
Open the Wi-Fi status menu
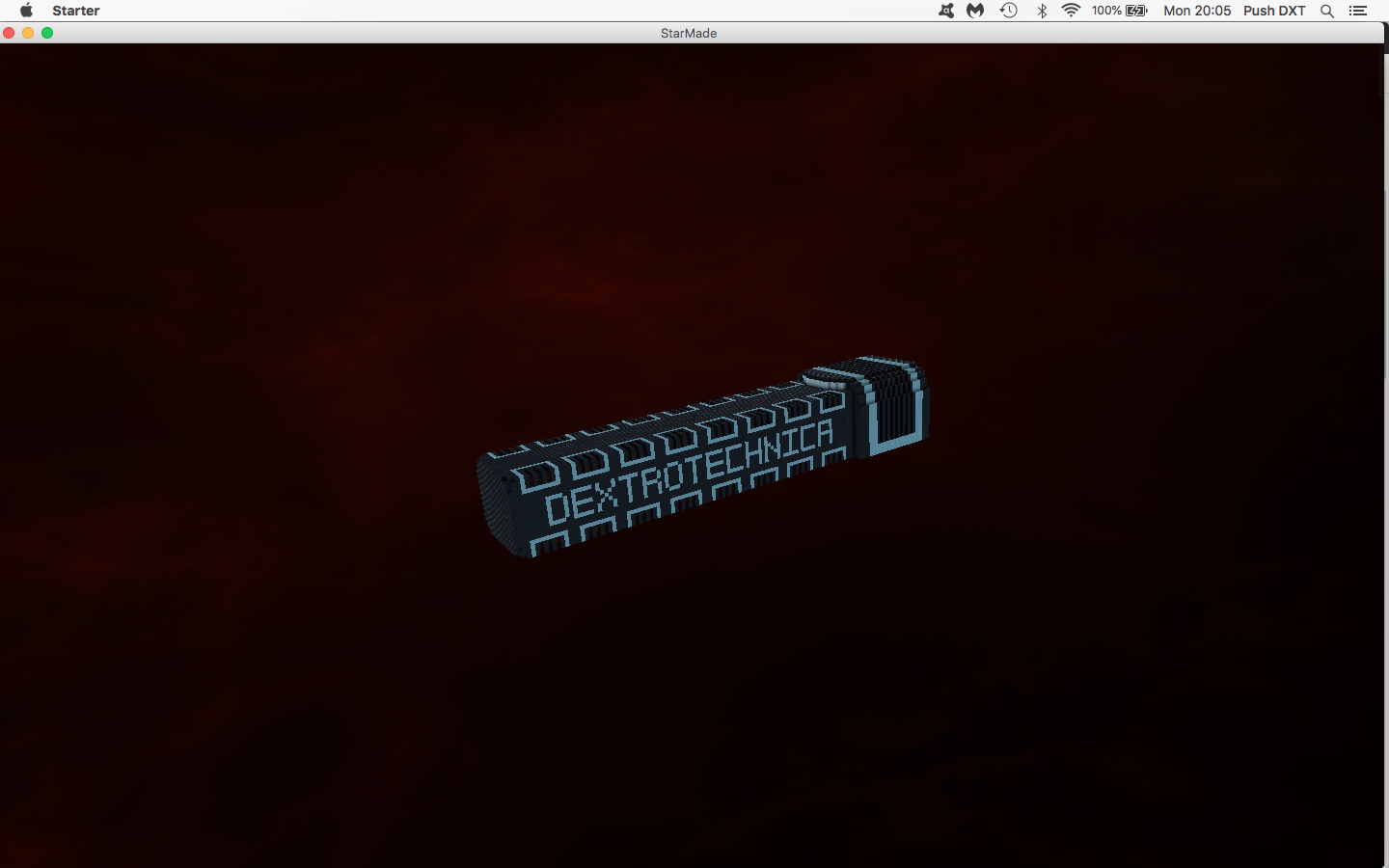click(1071, 11)
